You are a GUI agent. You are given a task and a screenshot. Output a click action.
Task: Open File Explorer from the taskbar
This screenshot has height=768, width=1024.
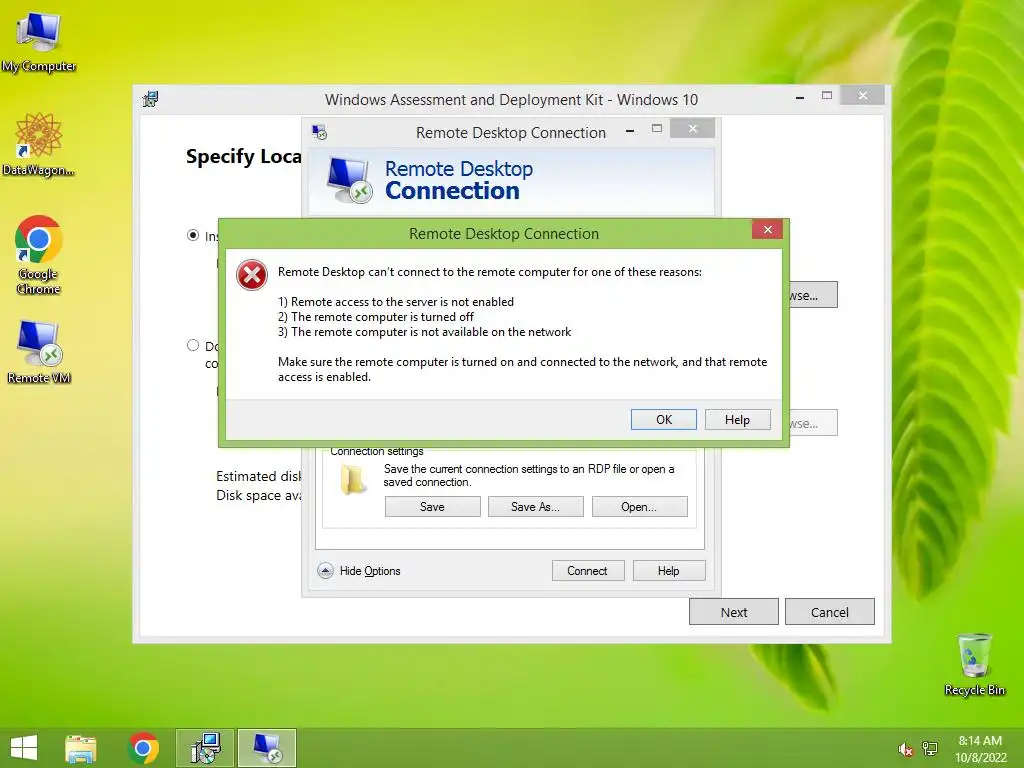[x=81, y=748]
